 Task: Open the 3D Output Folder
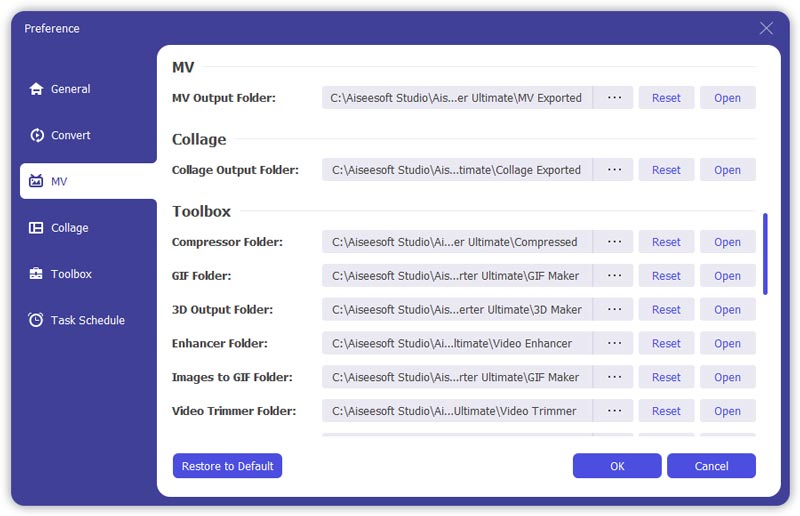click(x=728, y=309)
